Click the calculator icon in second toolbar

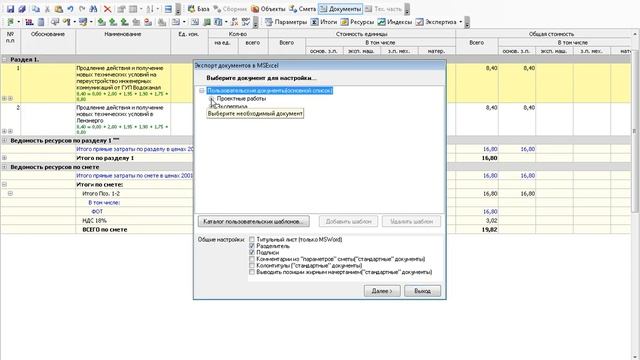click(41, 22)
